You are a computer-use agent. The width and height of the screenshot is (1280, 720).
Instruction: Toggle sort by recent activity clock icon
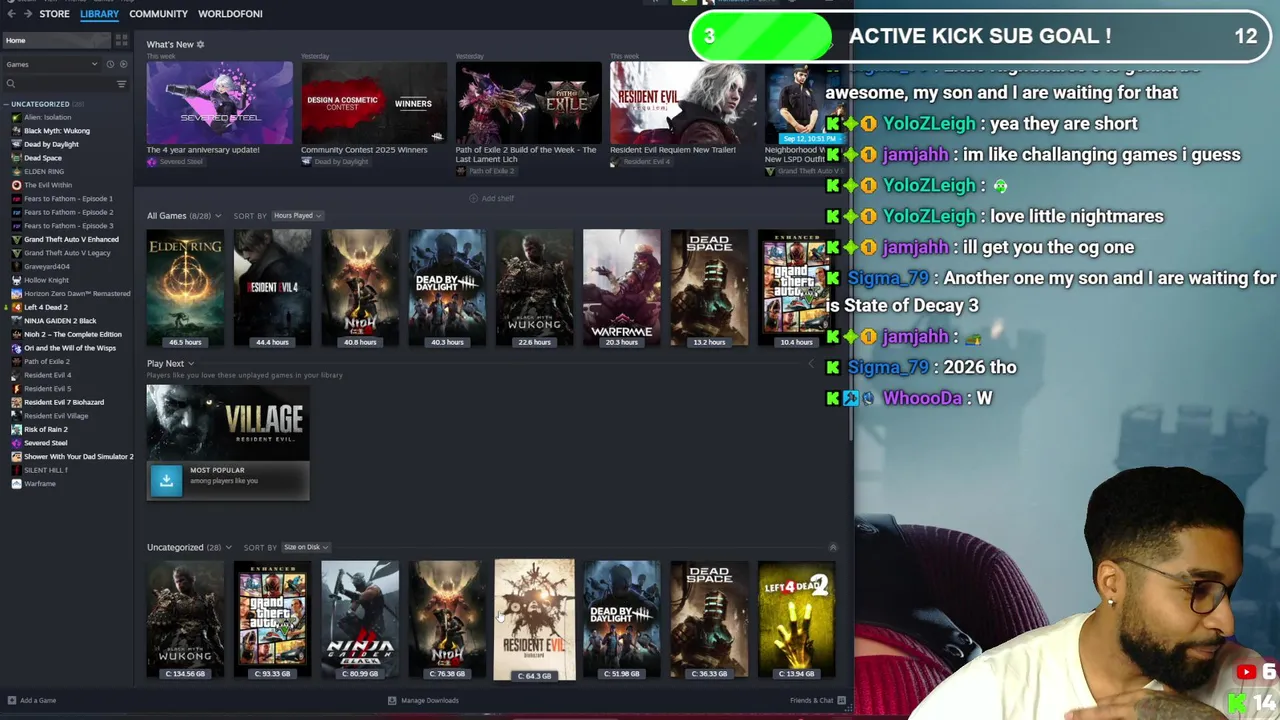pyautogui.click(x=110, y=64)
